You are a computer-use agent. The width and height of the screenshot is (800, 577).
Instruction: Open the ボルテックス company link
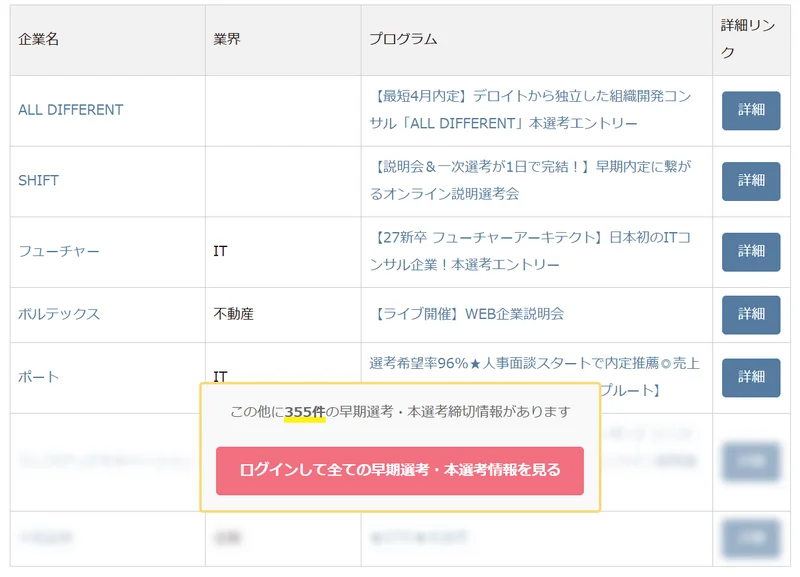click(x=59, y=314)
